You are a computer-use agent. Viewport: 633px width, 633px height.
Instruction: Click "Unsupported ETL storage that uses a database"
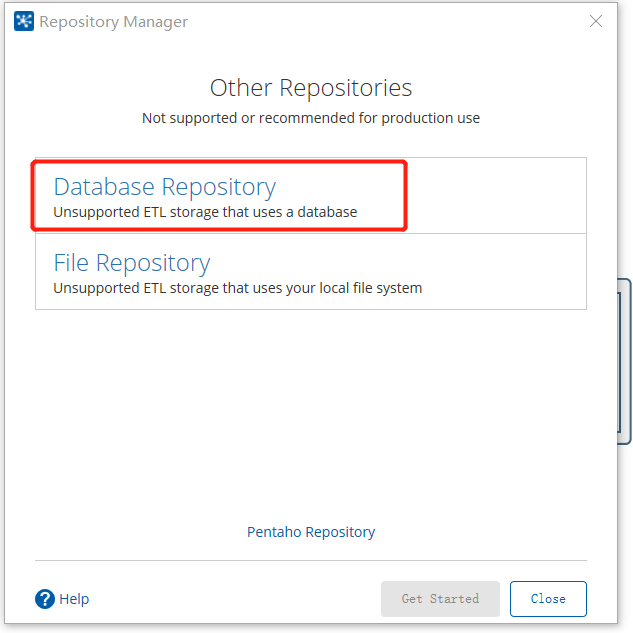coord(205,212)
